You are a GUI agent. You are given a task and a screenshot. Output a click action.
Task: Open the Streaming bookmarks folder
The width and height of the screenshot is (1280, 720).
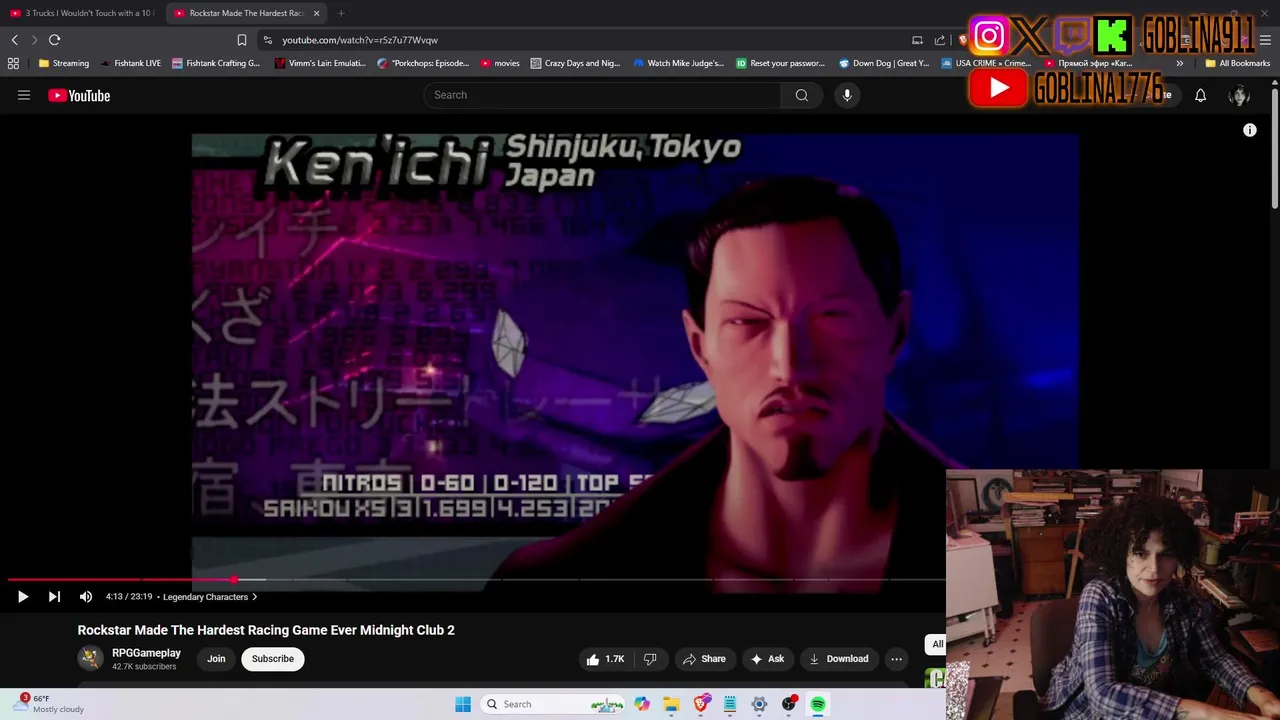[x=63, y=63]
